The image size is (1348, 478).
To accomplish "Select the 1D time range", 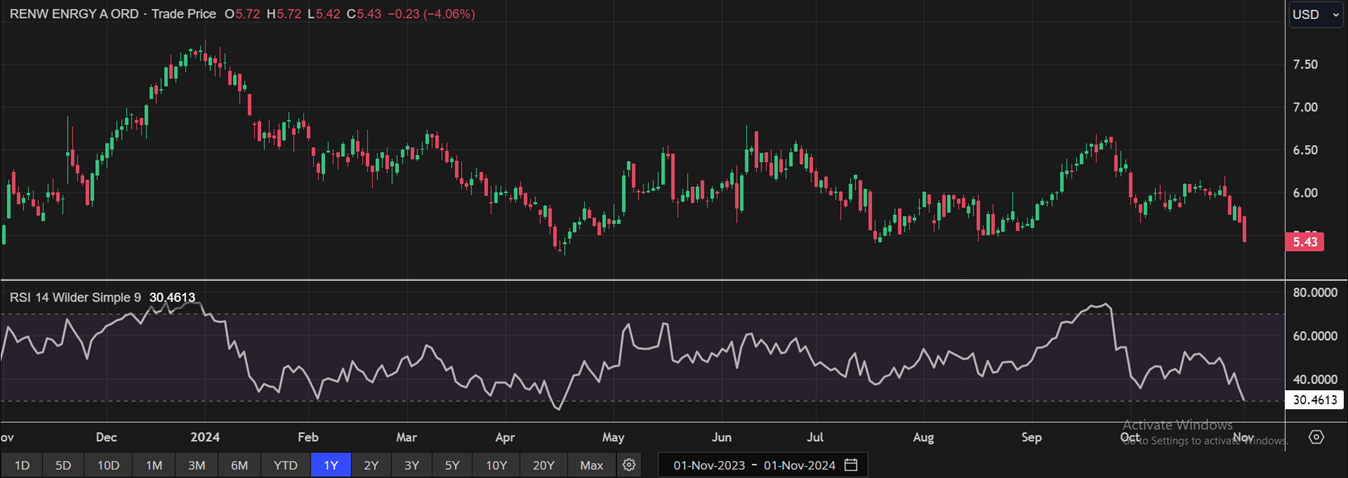I will pyautogui.click(x=22, y=465).
